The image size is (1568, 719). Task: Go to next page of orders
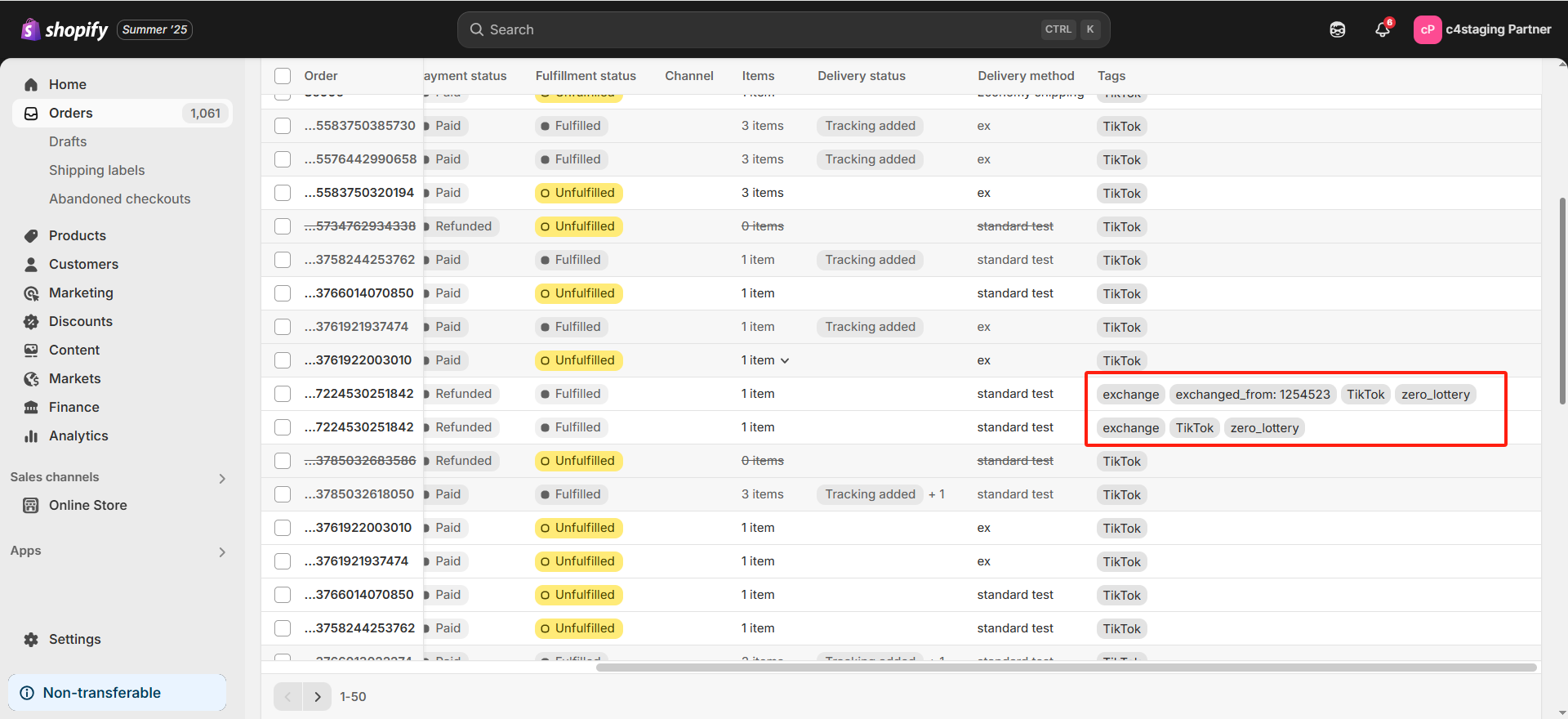317,697
